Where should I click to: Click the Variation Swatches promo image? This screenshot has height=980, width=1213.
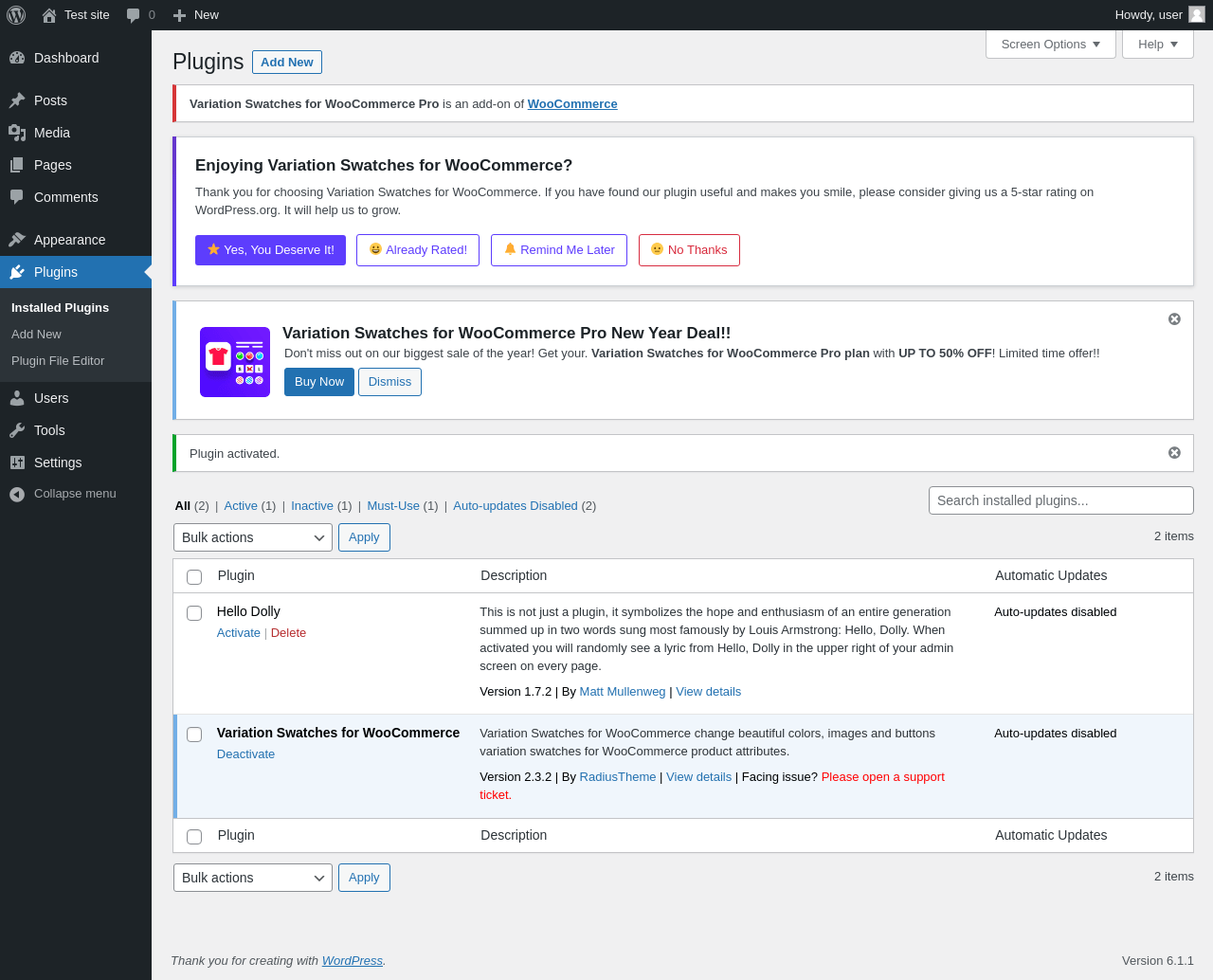point(235,362)
